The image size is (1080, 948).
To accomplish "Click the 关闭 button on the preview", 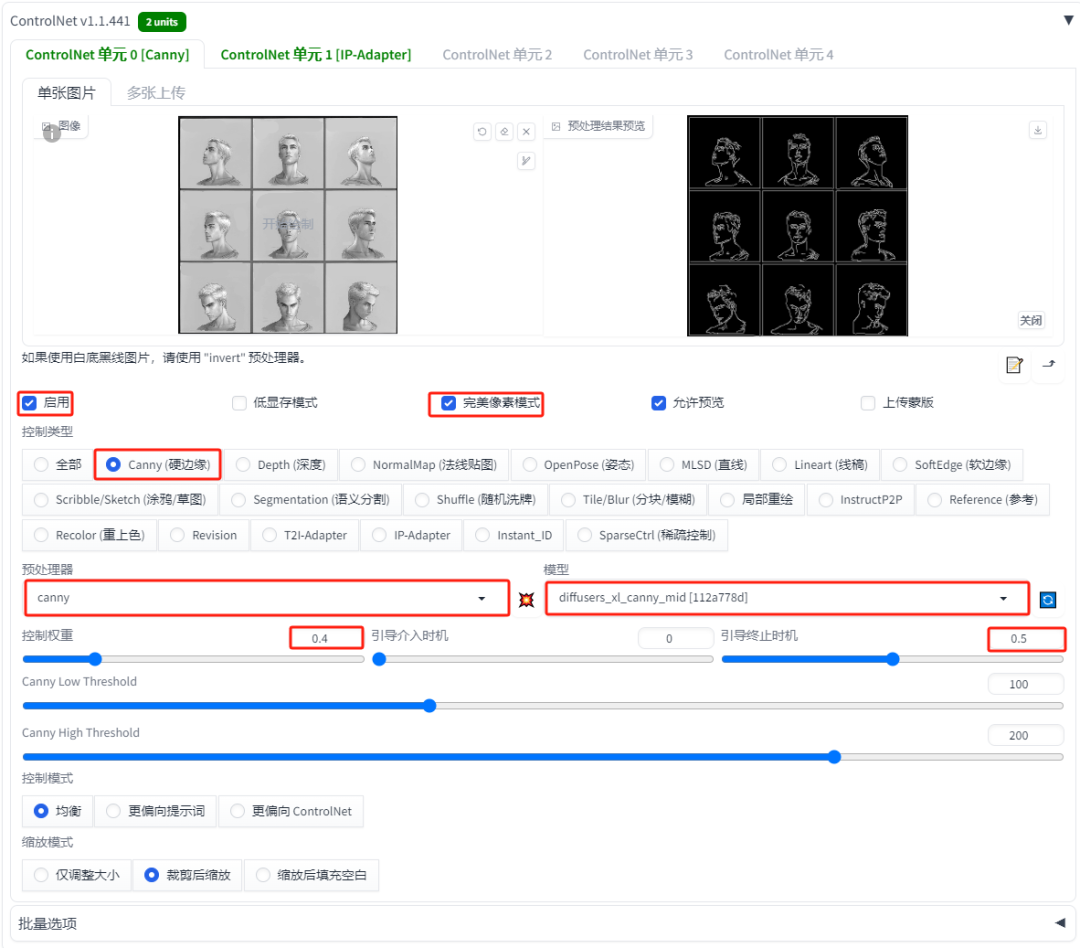I will [1031, 320].
